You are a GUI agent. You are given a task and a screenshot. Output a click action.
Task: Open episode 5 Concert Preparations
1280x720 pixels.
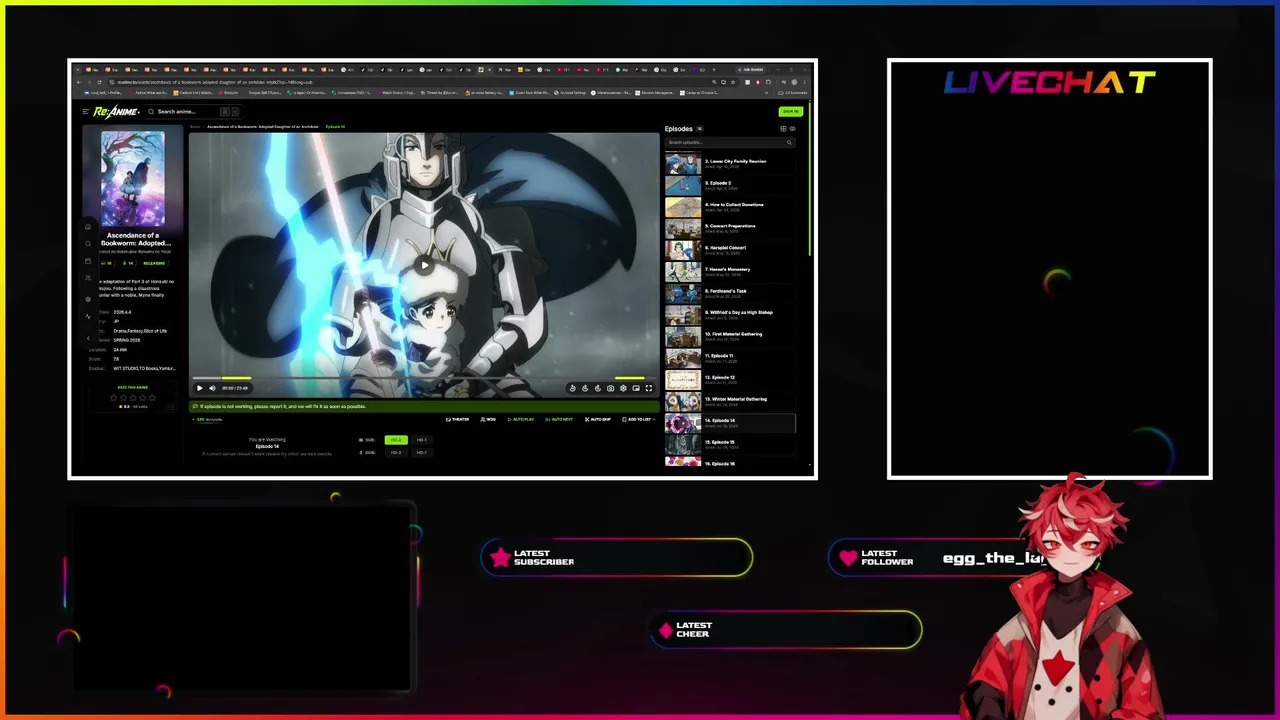(730, 228)
